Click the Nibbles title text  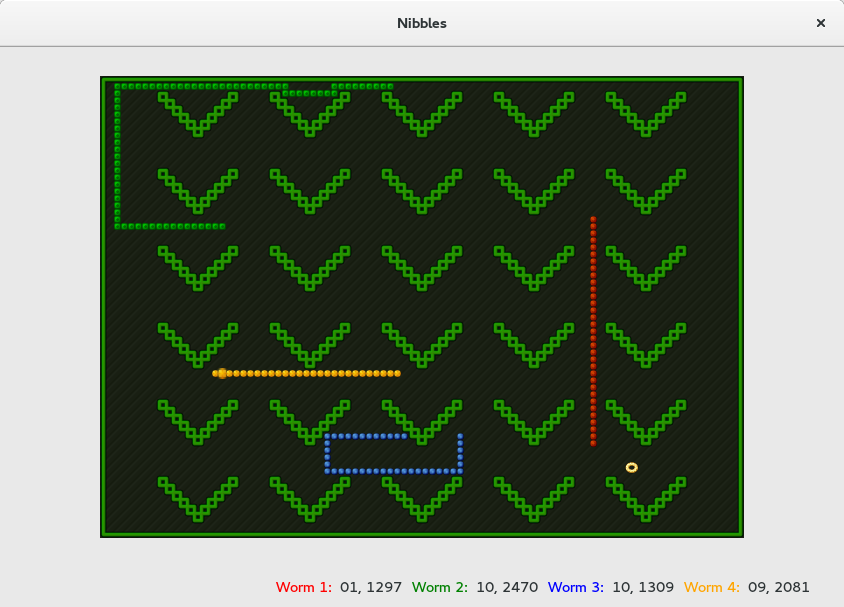(x=421, y=23)
